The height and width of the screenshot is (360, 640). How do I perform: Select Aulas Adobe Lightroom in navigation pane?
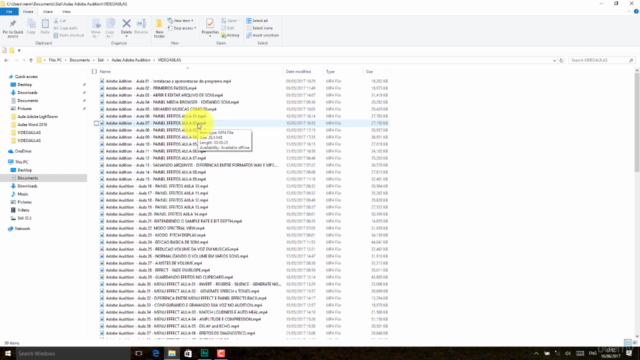[34, 117]
